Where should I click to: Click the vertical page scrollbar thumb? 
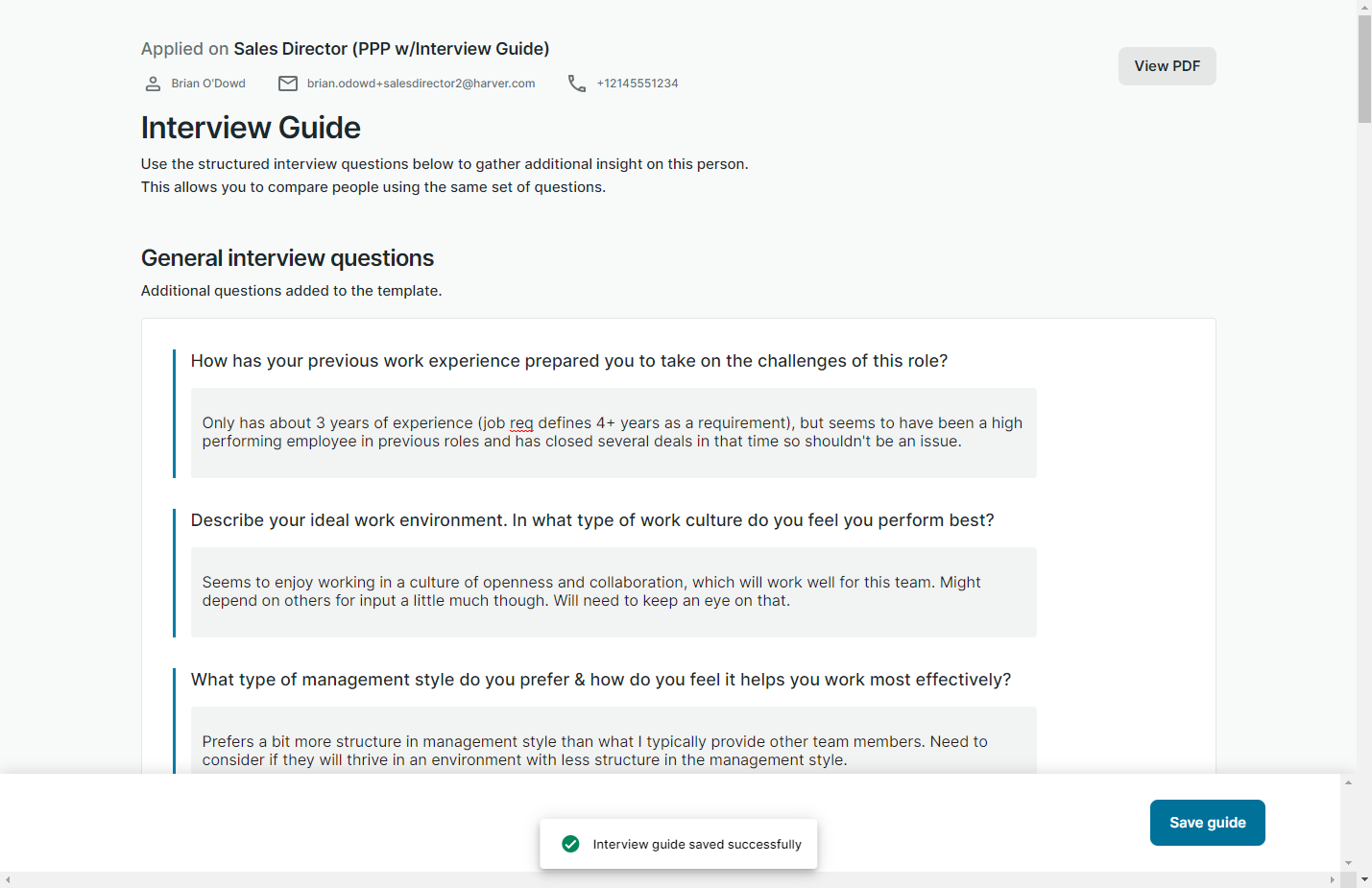point(1364,67)
